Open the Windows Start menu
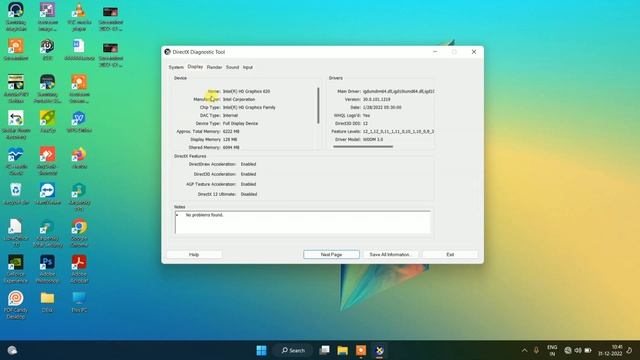640x360 pixels. [261, 350]
